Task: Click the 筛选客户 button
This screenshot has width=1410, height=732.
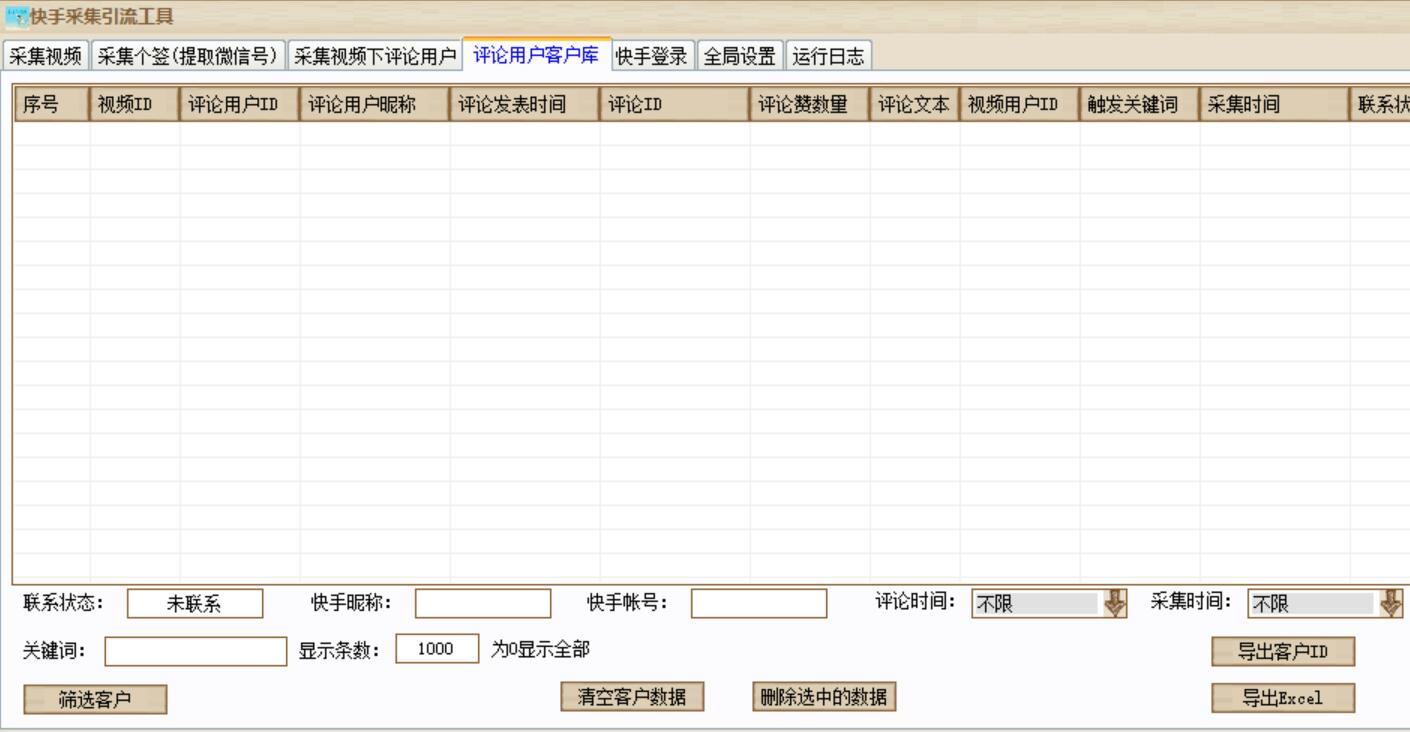Action: [x=95, y=697]
